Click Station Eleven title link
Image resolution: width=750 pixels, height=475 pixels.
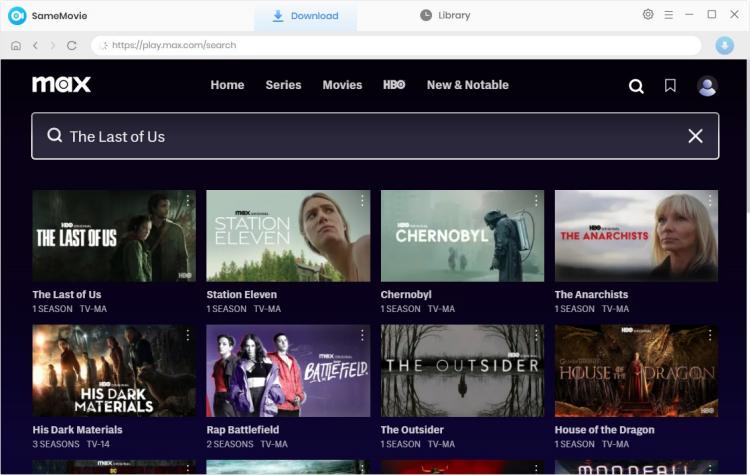[242, 295]
